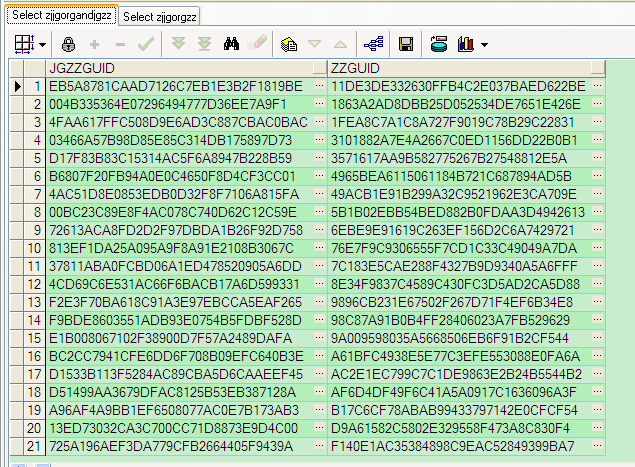Switch to Select zjjgorgandjgzz tab
Screen dimensions: 635x467
(62, 15)
